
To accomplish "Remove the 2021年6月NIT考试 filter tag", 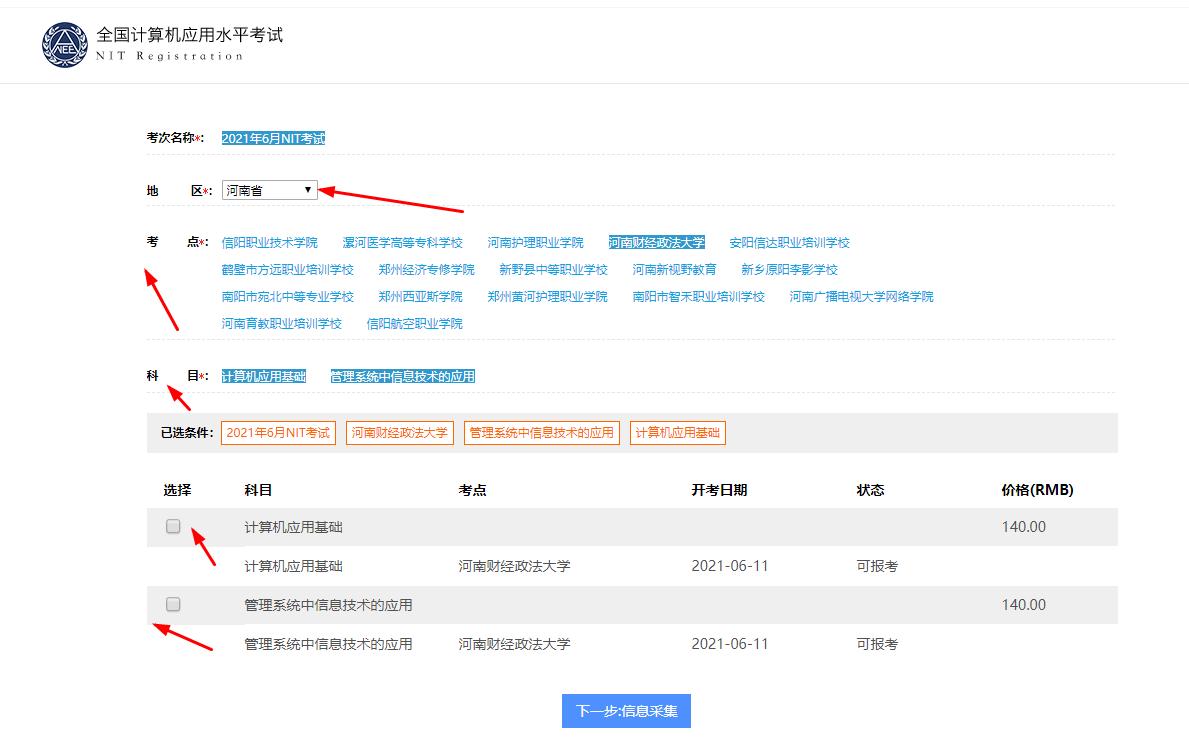I will click(277, 433).
